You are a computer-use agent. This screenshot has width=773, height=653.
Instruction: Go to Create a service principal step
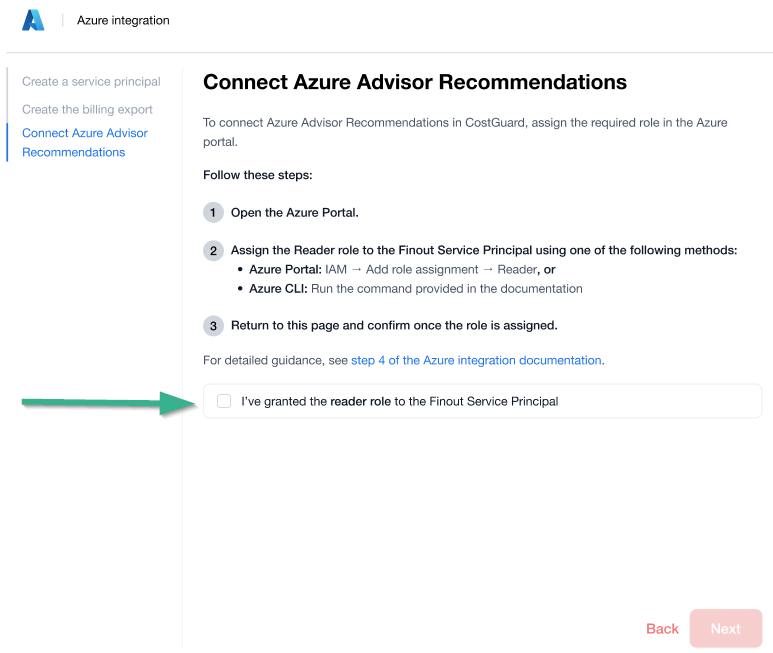(x=91, y=82)
